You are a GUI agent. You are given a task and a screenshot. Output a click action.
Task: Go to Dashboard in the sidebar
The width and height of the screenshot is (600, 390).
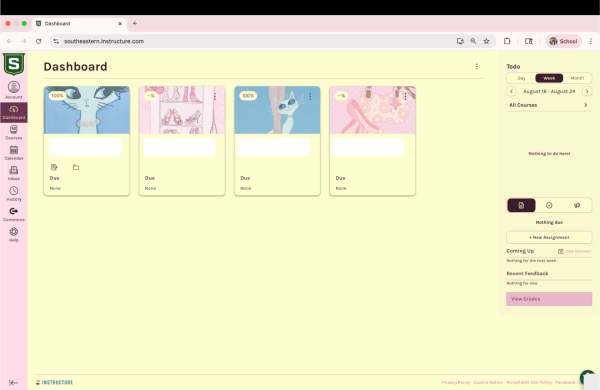[14, 112]
